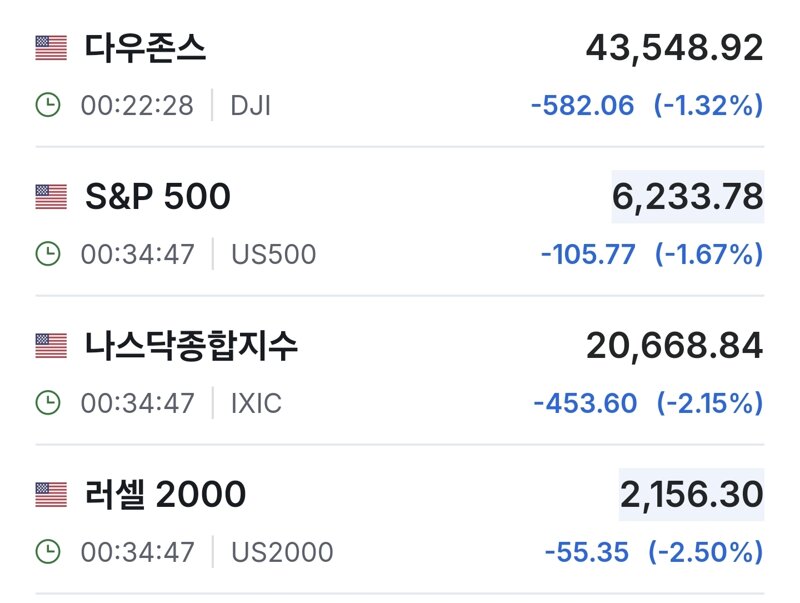Screen dimensions: 800x603
Task: Click the US flag icon beside 다우존스
Action: 51,48
